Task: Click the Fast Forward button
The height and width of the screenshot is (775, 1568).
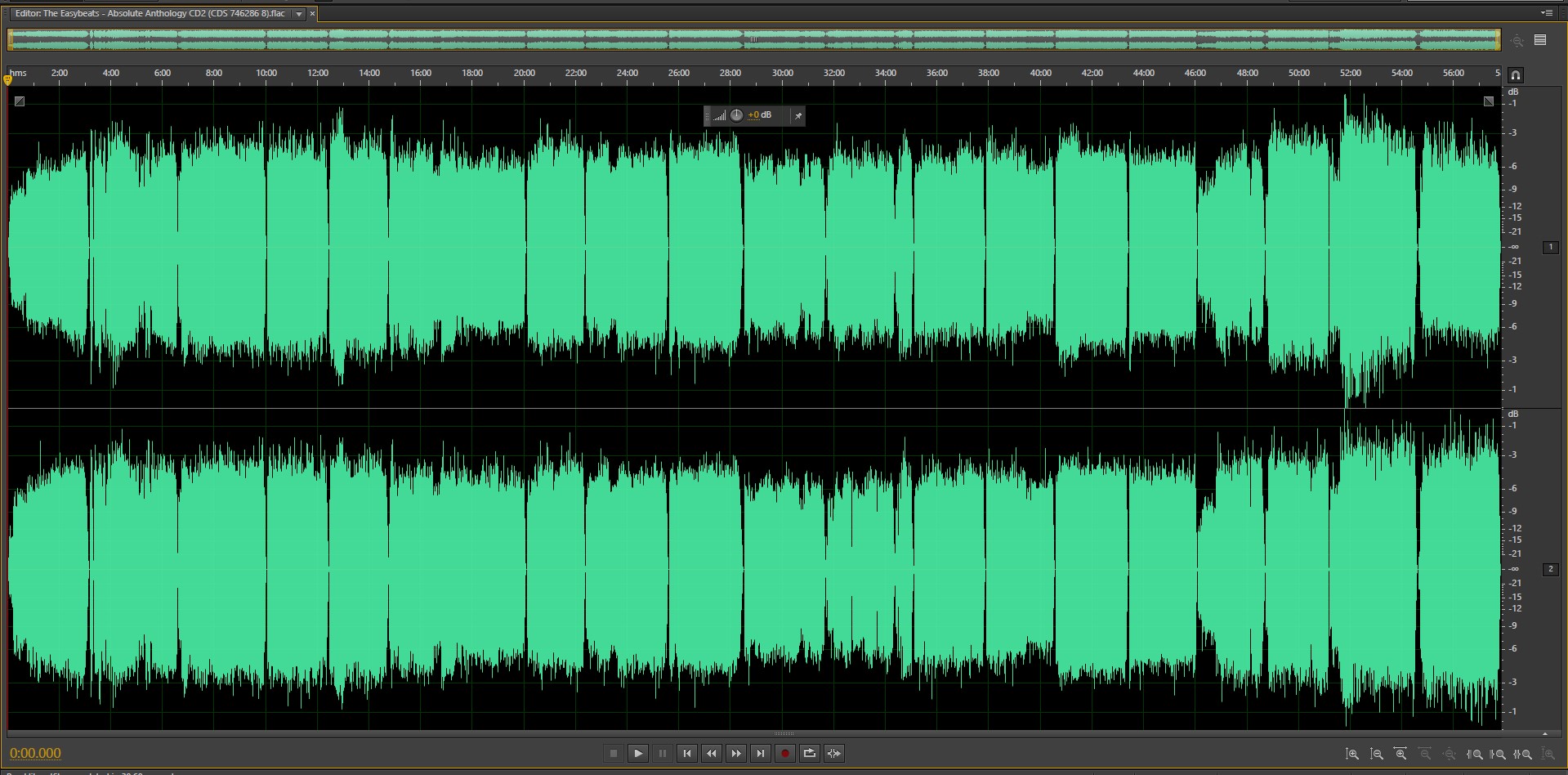Action: 736,754
